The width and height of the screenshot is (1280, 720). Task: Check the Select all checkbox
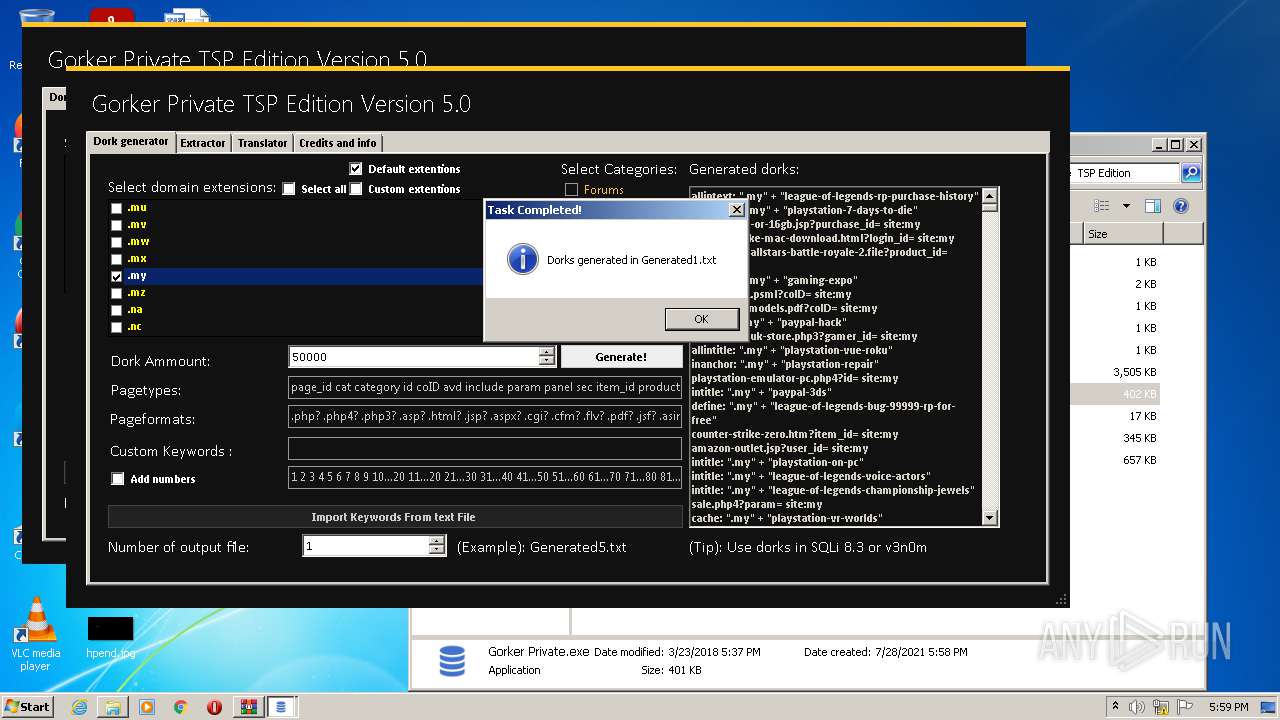(x=289, y=189)
